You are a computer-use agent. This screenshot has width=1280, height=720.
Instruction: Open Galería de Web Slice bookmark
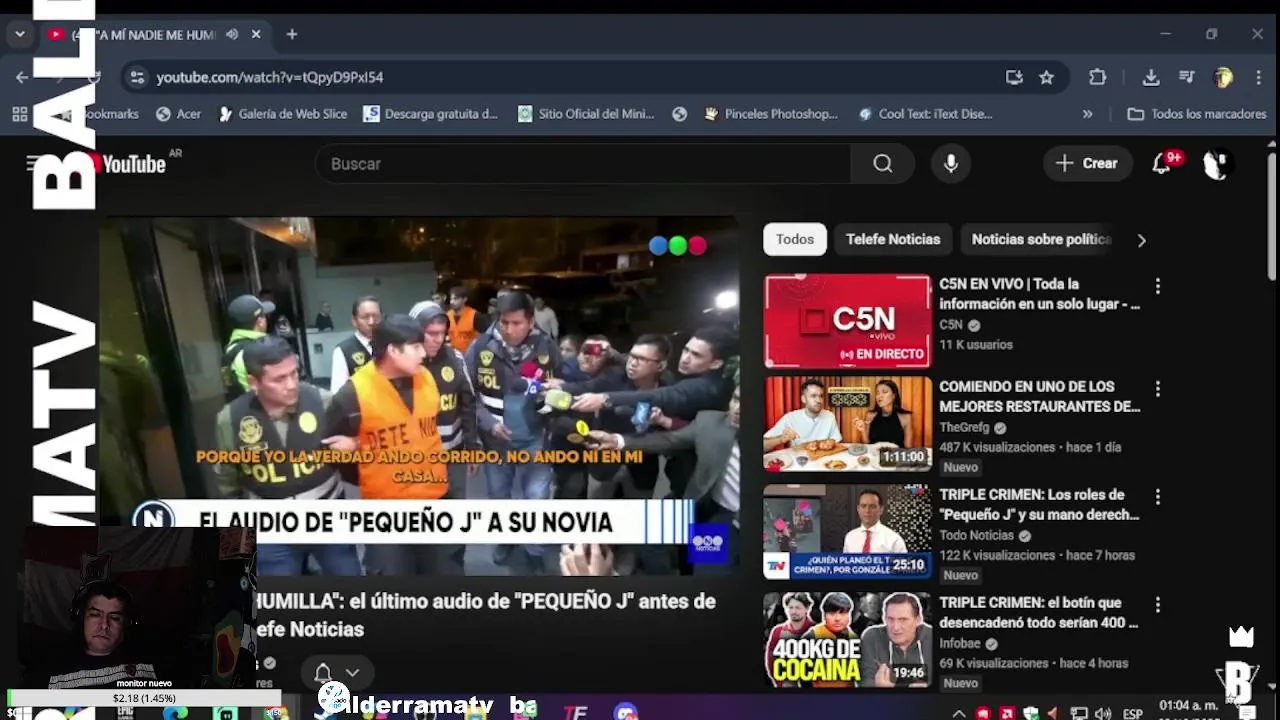click(x=282, y=114)
